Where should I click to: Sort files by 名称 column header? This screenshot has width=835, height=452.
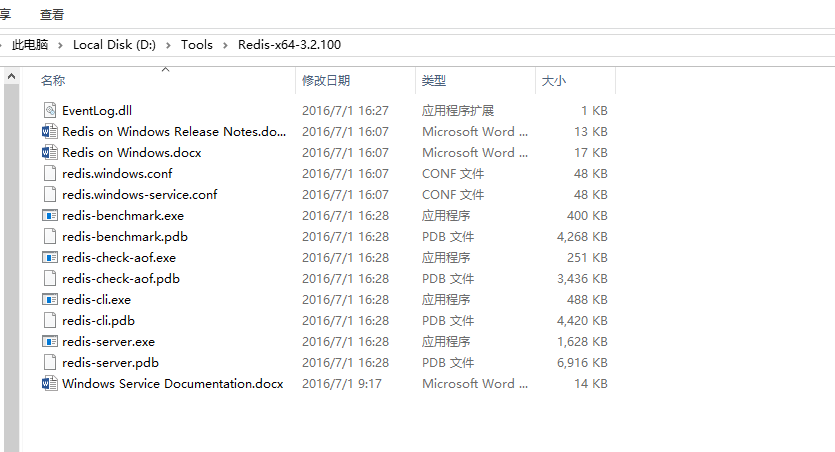(53, 80)
